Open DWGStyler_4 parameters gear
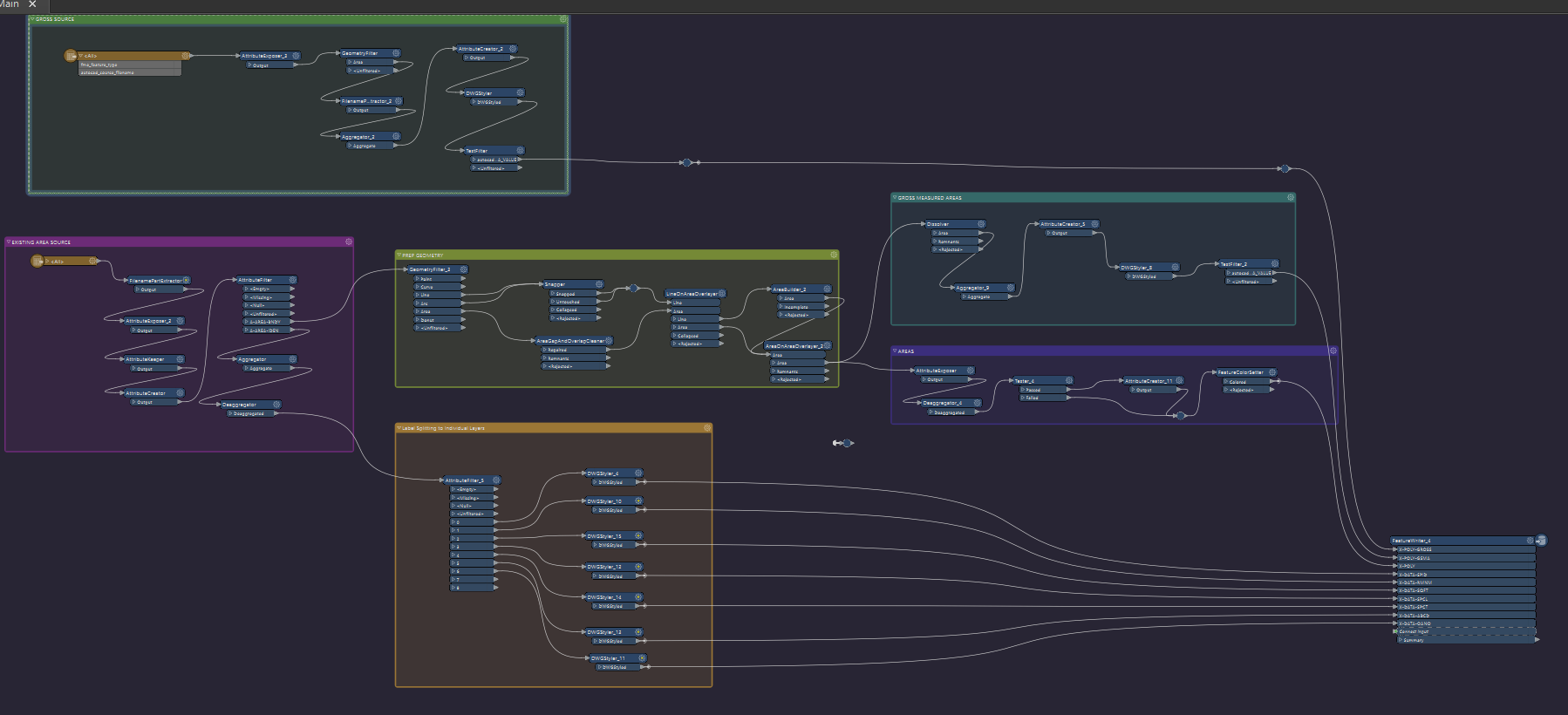Screen dimensions: 1568x715 [638, 473]
